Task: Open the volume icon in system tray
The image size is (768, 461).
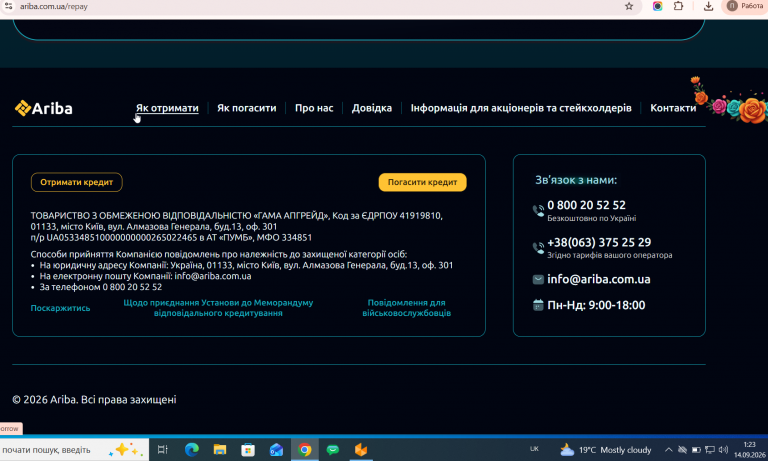Action: (x=723, y=450)
